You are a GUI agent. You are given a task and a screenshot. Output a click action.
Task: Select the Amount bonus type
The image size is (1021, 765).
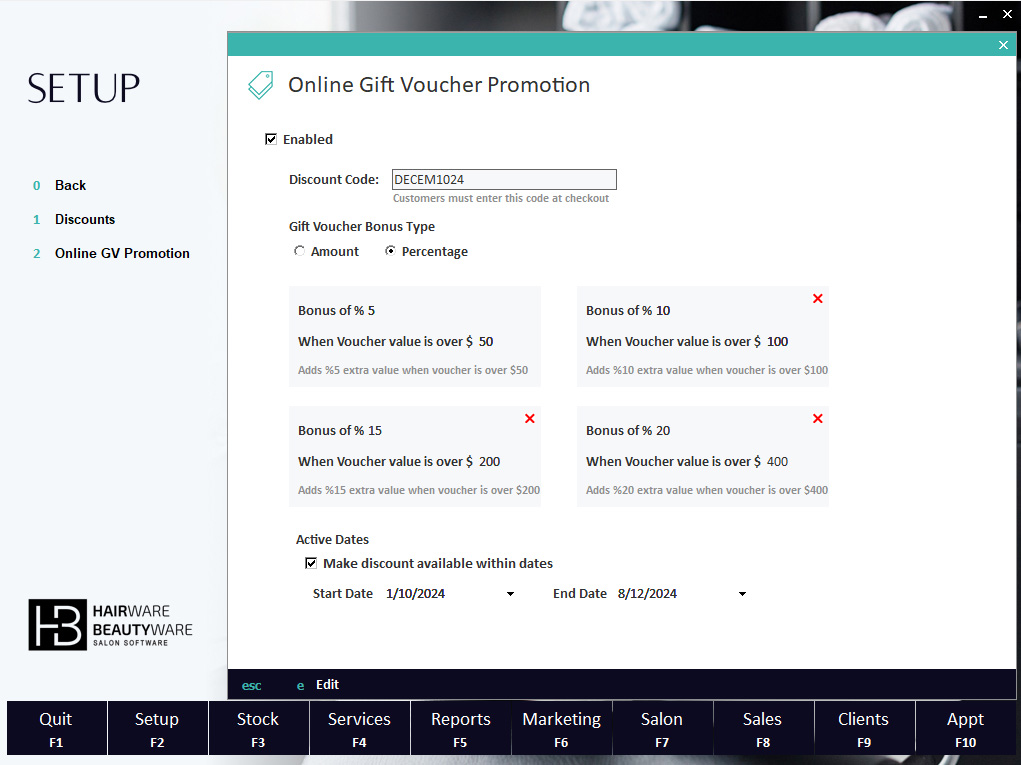(299, 251)
